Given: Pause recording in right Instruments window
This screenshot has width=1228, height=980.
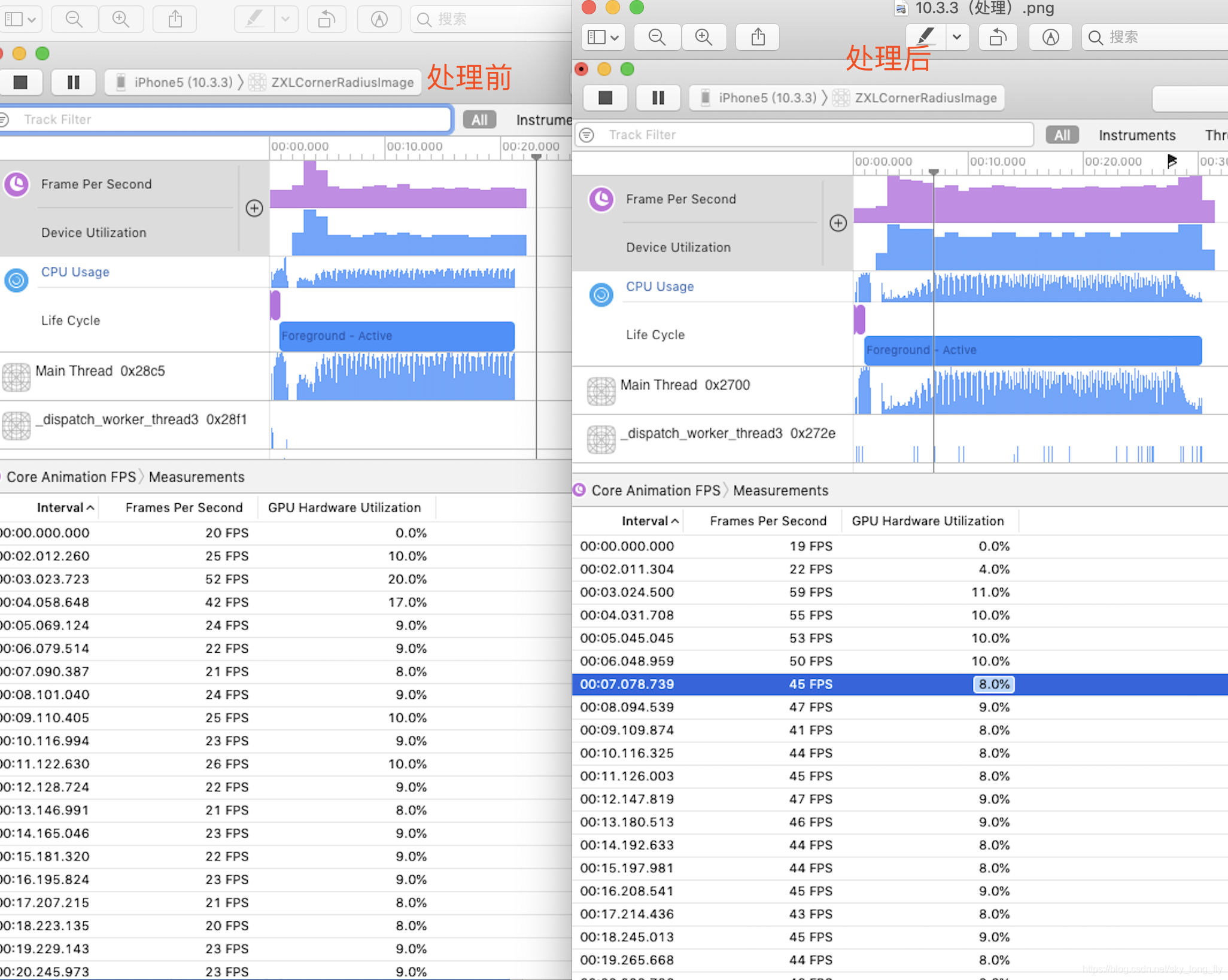Looking at the screenshot, I should pos(658,98).
